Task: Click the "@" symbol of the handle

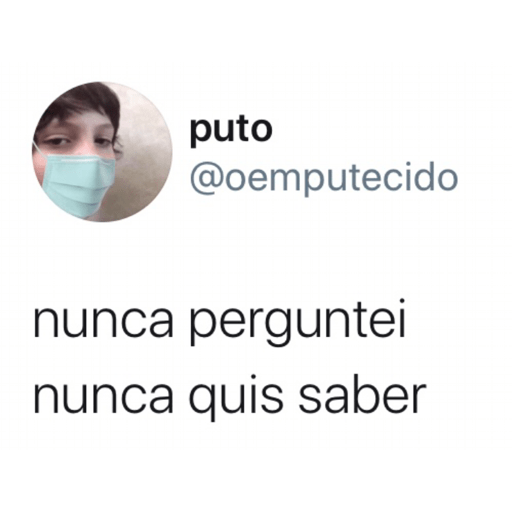Action: coord(205,181)
